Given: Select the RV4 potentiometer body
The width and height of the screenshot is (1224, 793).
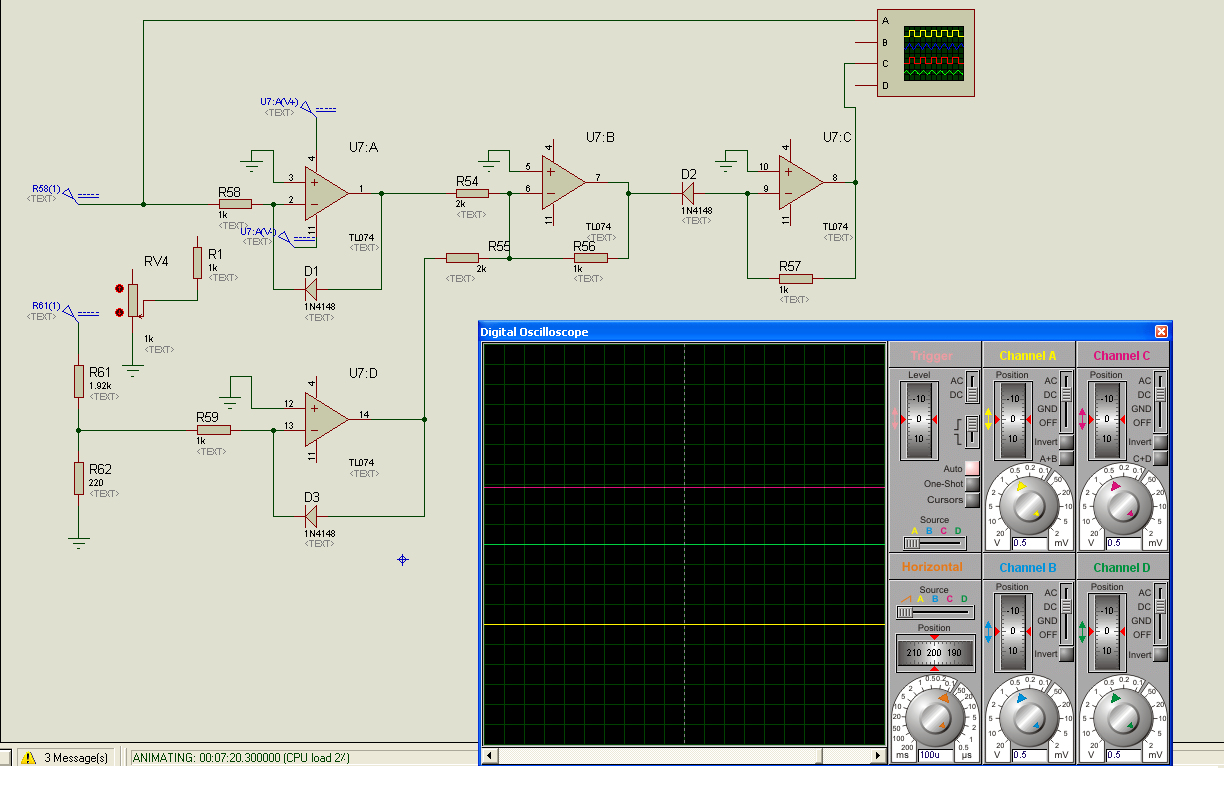Looking at the screenshot, I should pos(132,298).
